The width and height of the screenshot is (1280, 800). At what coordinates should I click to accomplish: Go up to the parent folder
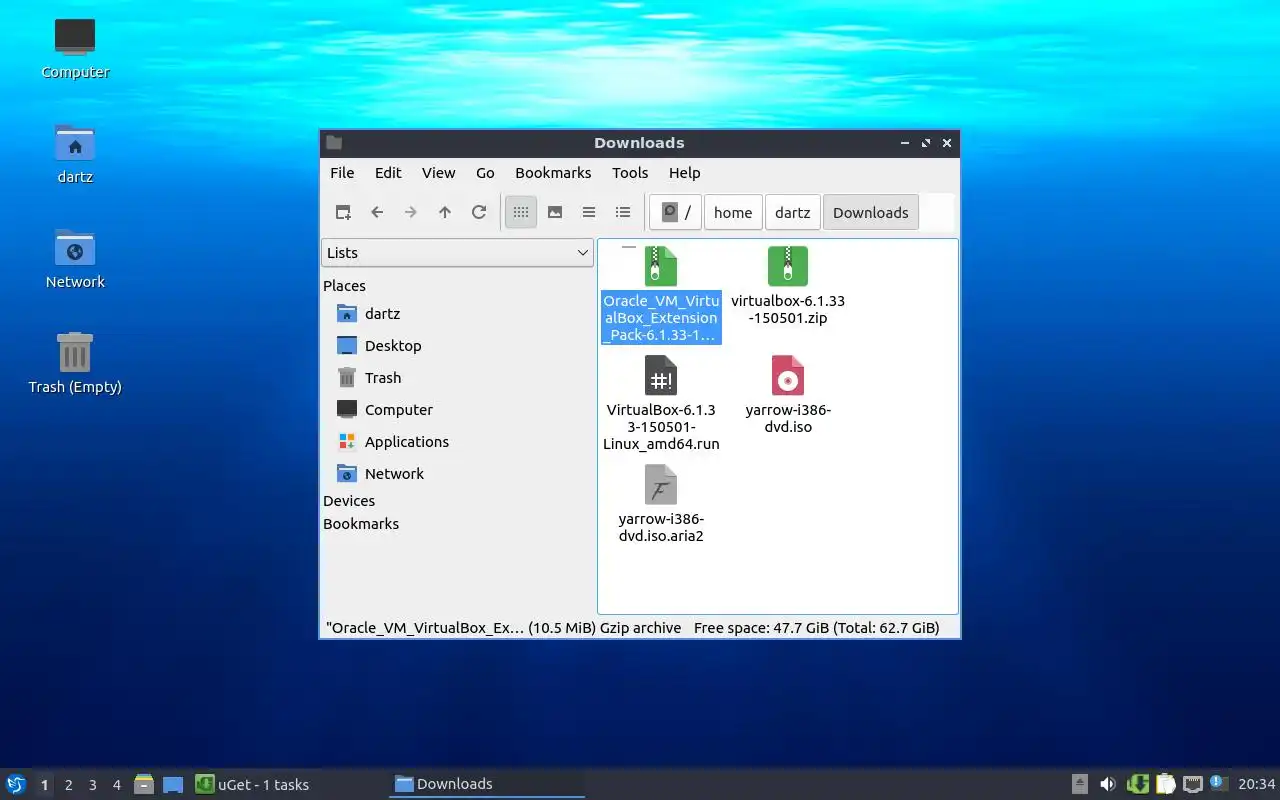click(445, 212)
